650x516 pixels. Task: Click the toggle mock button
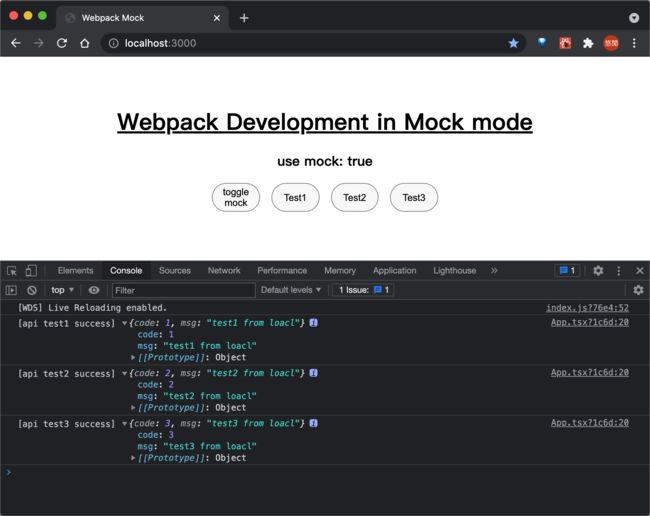point(236,197)
